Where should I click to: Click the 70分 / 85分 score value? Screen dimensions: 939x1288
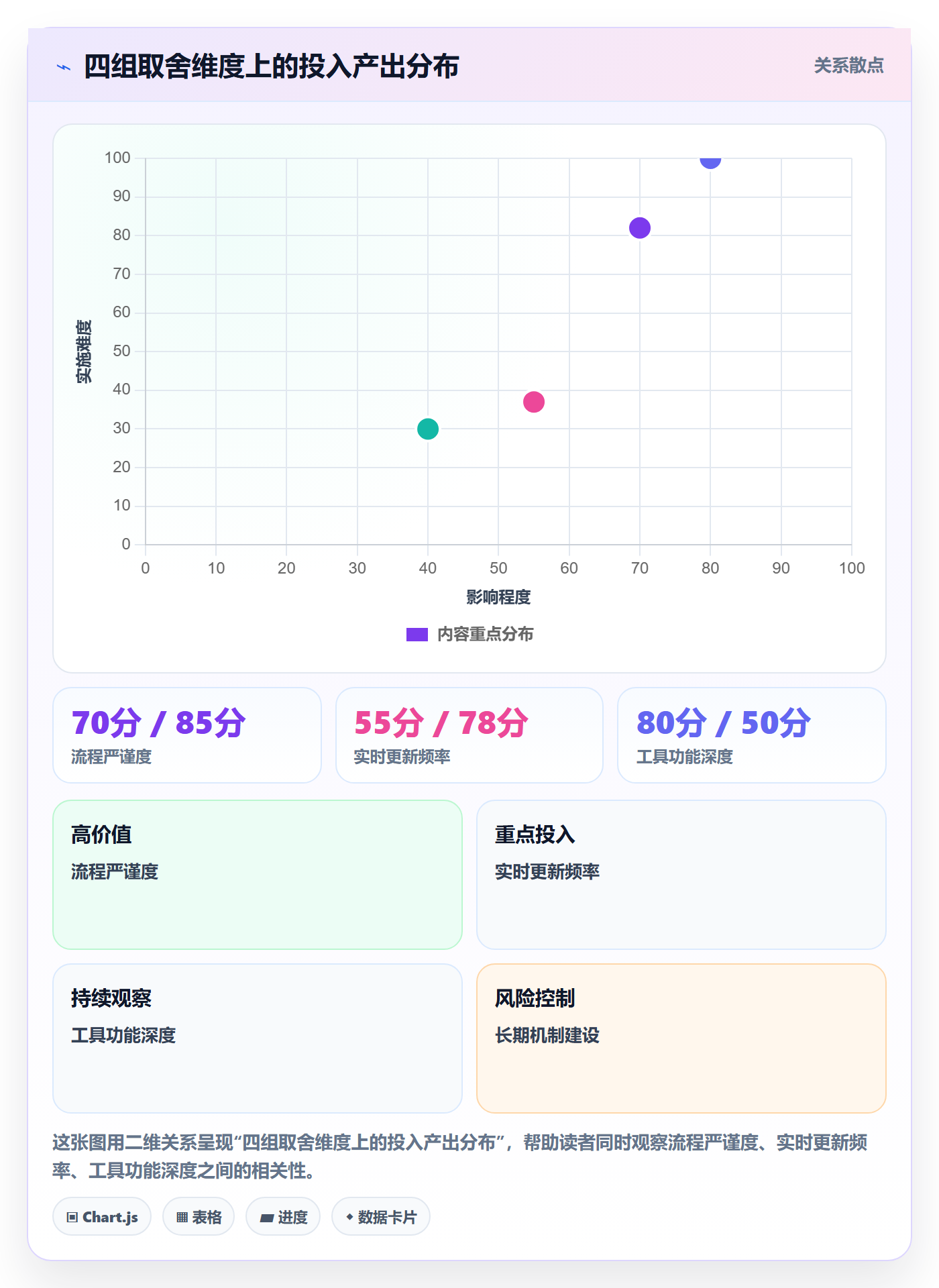159,723
